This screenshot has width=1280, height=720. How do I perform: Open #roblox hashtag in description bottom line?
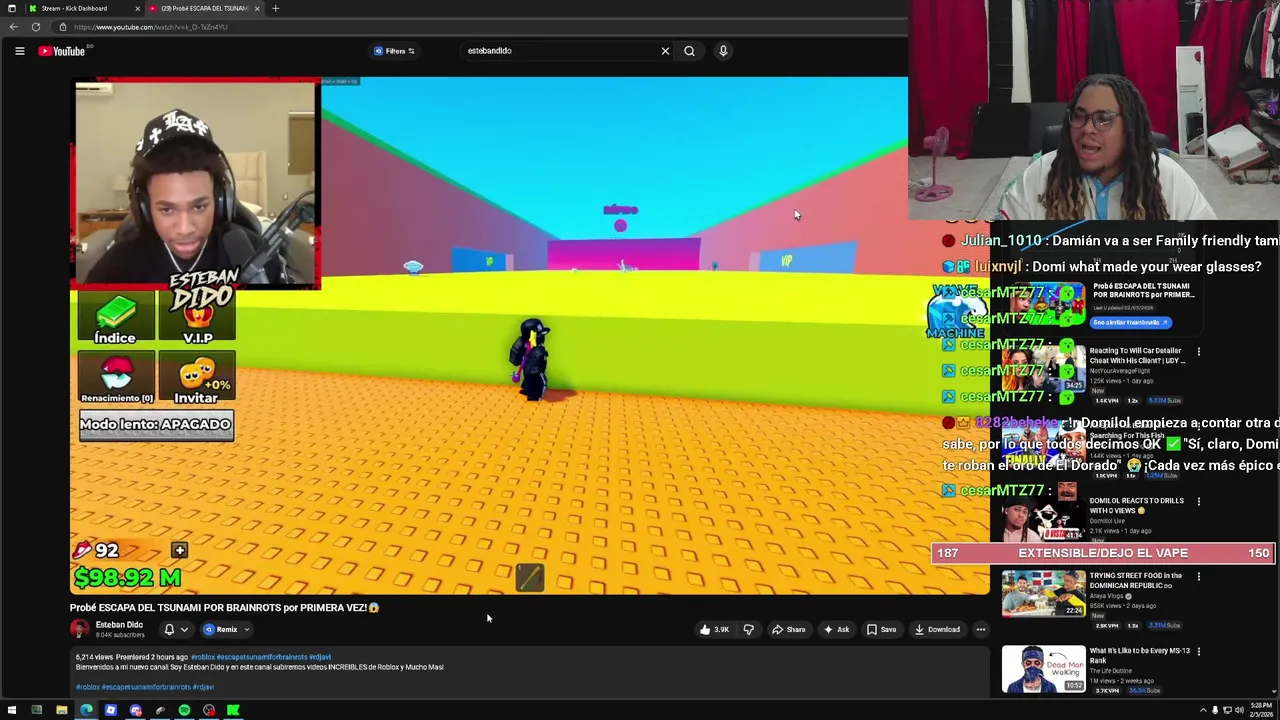[88, 687]
